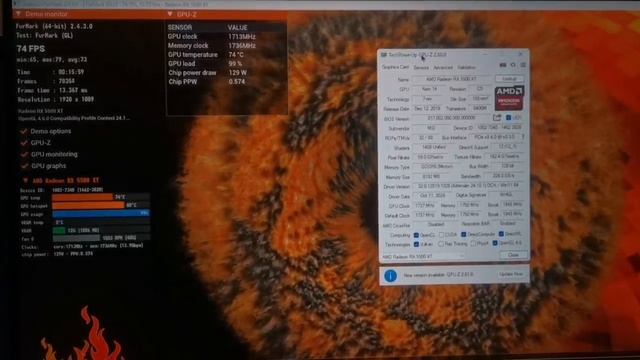Viewport: 640px width, 360px height.
Task: Switch to the Graphics Card tab
Action: [x=395, y=67]
